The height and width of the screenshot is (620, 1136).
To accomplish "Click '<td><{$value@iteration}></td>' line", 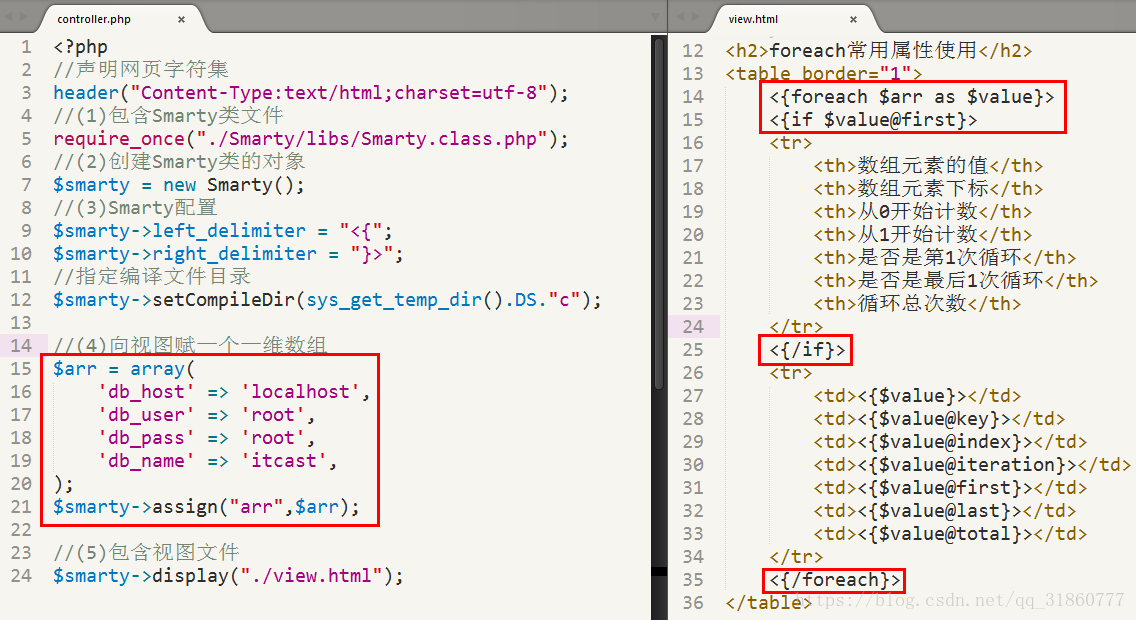I will pos(972,465).
